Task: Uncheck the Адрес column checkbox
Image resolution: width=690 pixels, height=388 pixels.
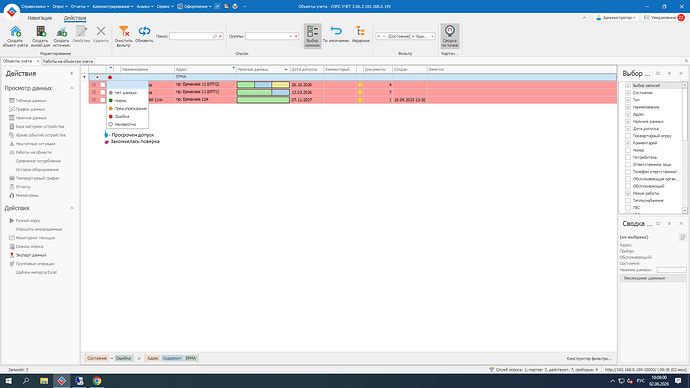Action: tap(628, 114)
